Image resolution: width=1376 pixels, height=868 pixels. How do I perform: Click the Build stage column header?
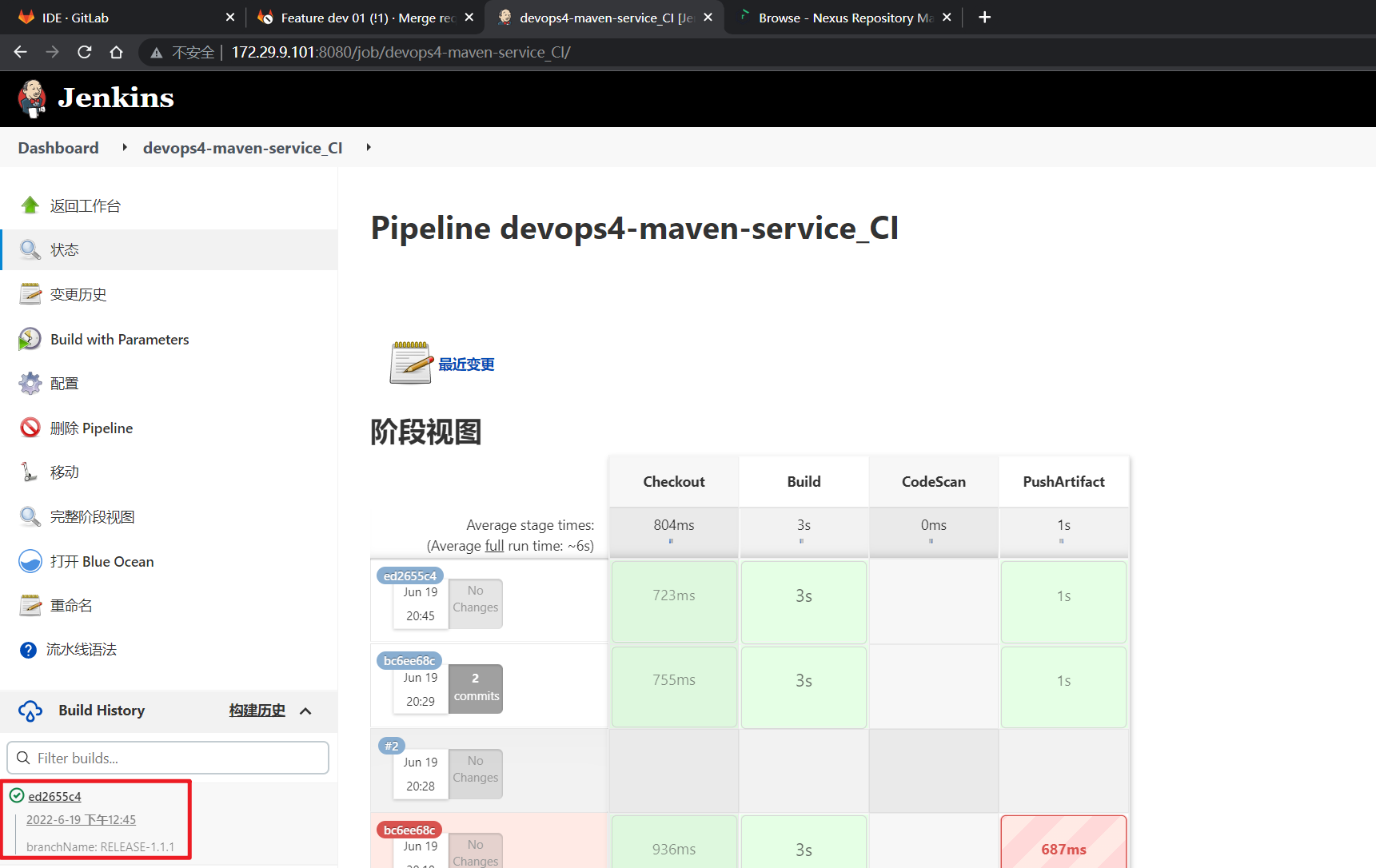804,481
